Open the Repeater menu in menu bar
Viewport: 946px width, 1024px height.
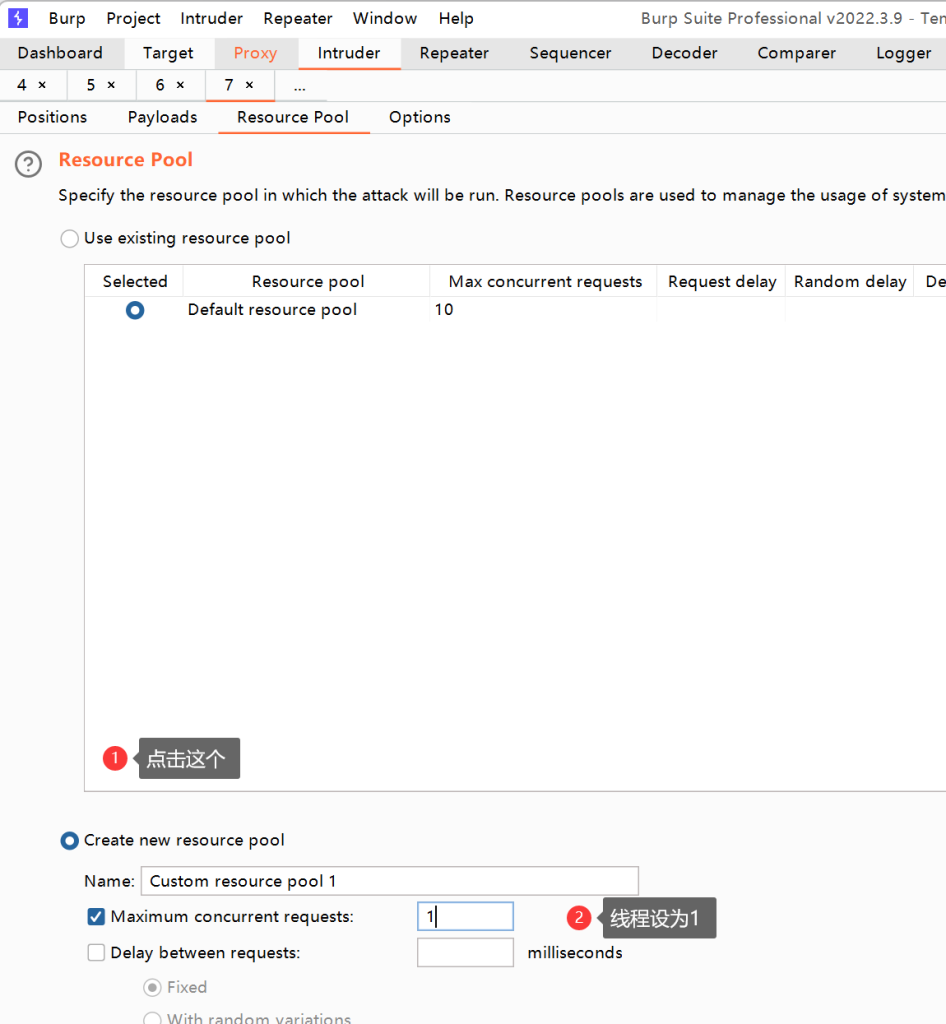298,18
